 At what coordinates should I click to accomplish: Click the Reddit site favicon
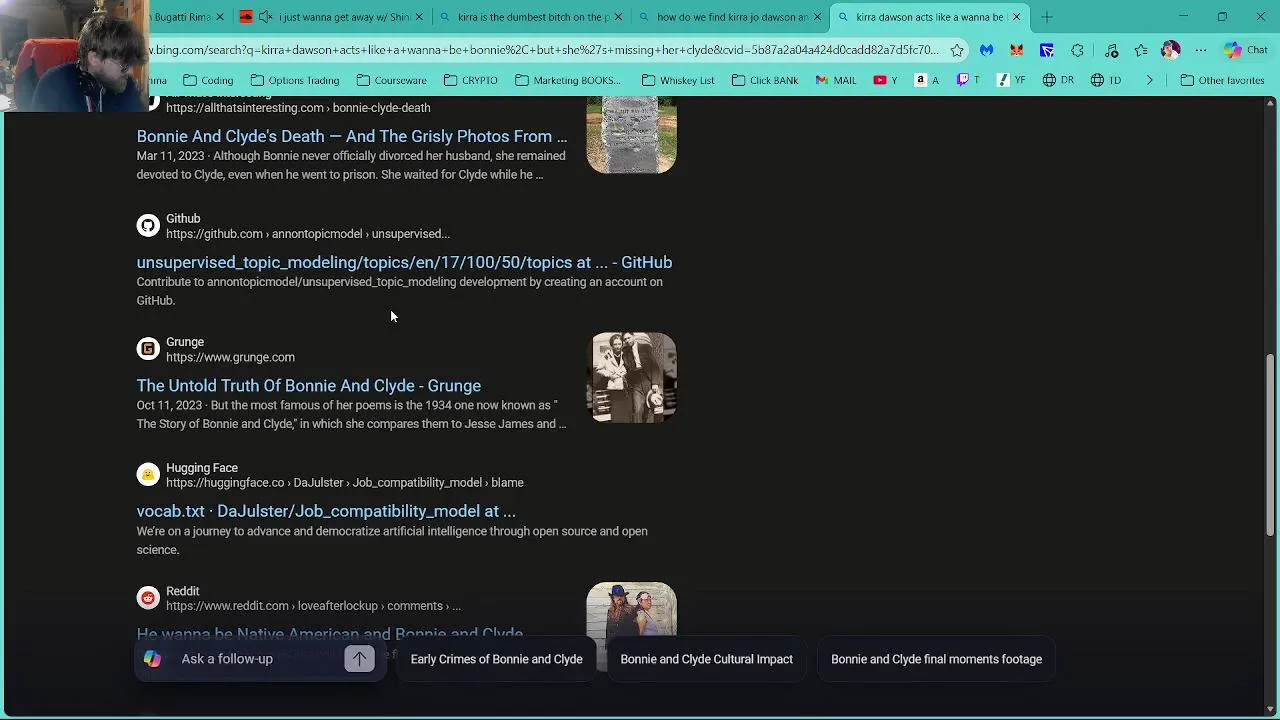148,598
